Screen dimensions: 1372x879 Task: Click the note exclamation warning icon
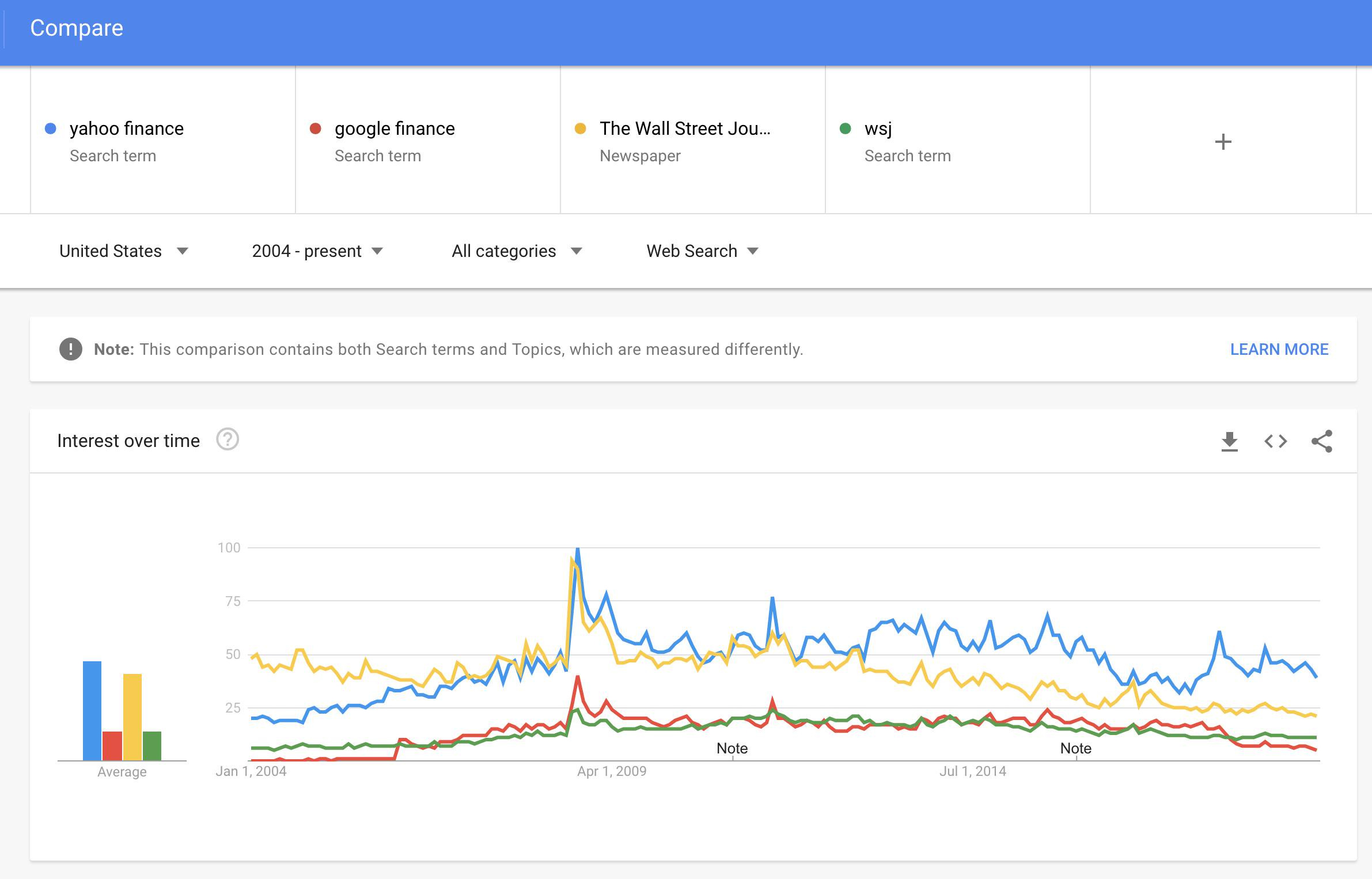71,349
